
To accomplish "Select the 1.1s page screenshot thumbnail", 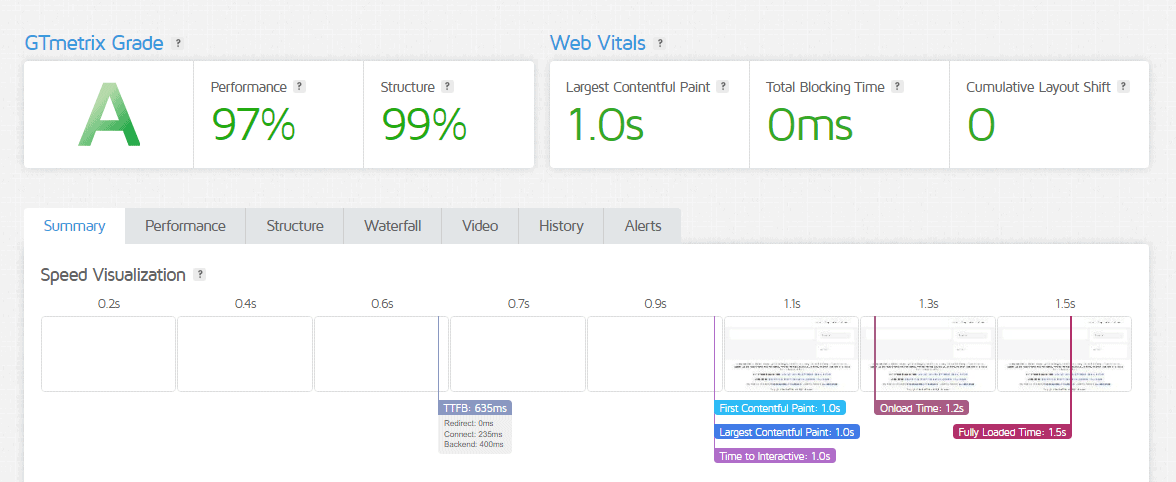I will [791, 354].
